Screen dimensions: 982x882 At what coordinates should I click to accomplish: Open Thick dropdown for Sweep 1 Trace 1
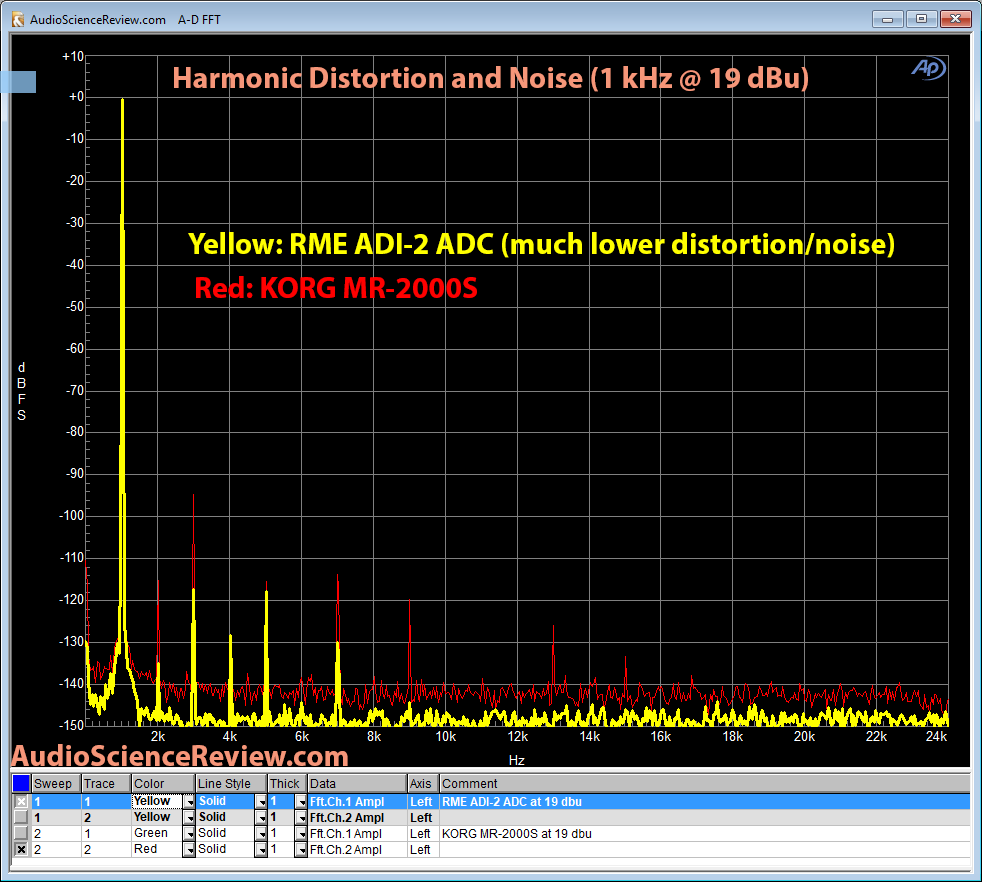pos(301,801)
